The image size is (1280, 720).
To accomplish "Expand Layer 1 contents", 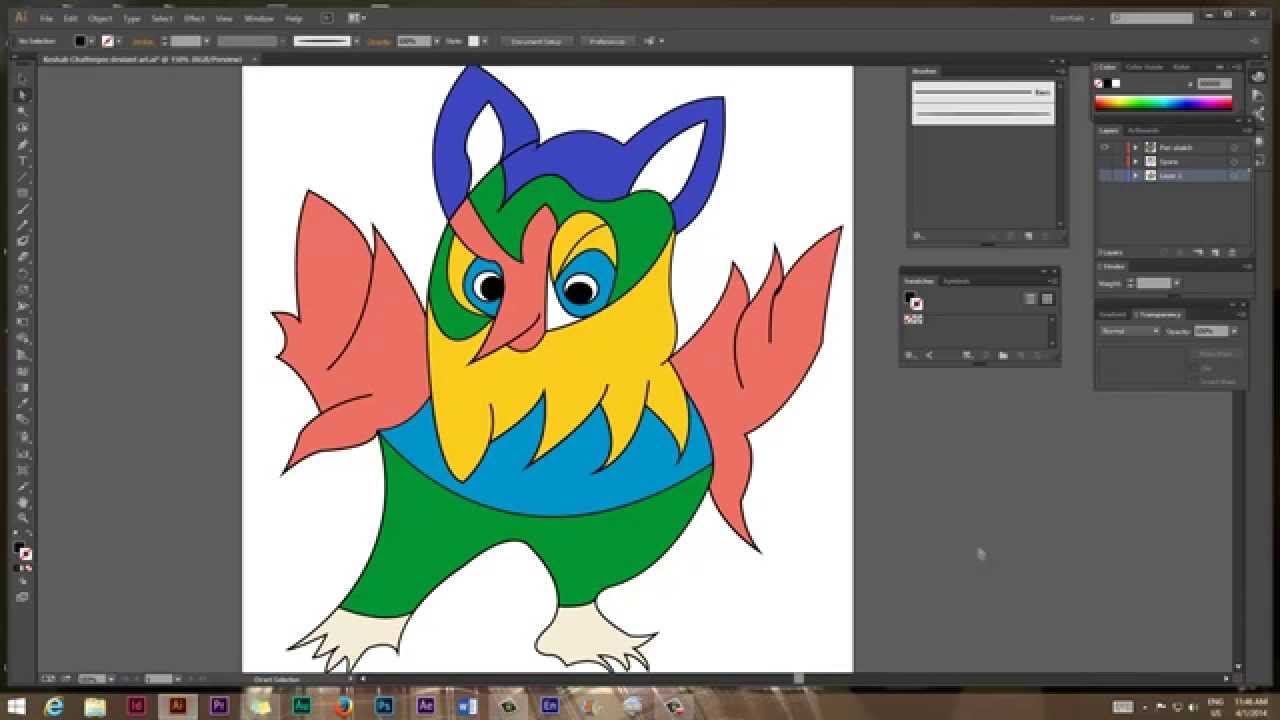I will pyautogui.click(x=1135, y=175).
